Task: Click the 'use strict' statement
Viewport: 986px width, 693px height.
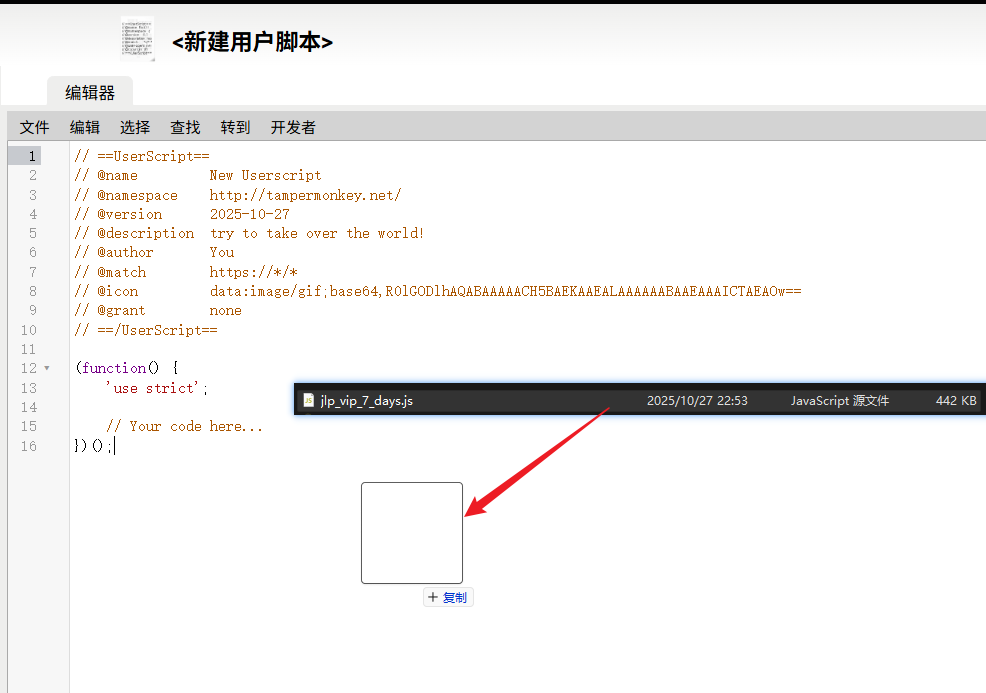Action: [x=157, y=388]
